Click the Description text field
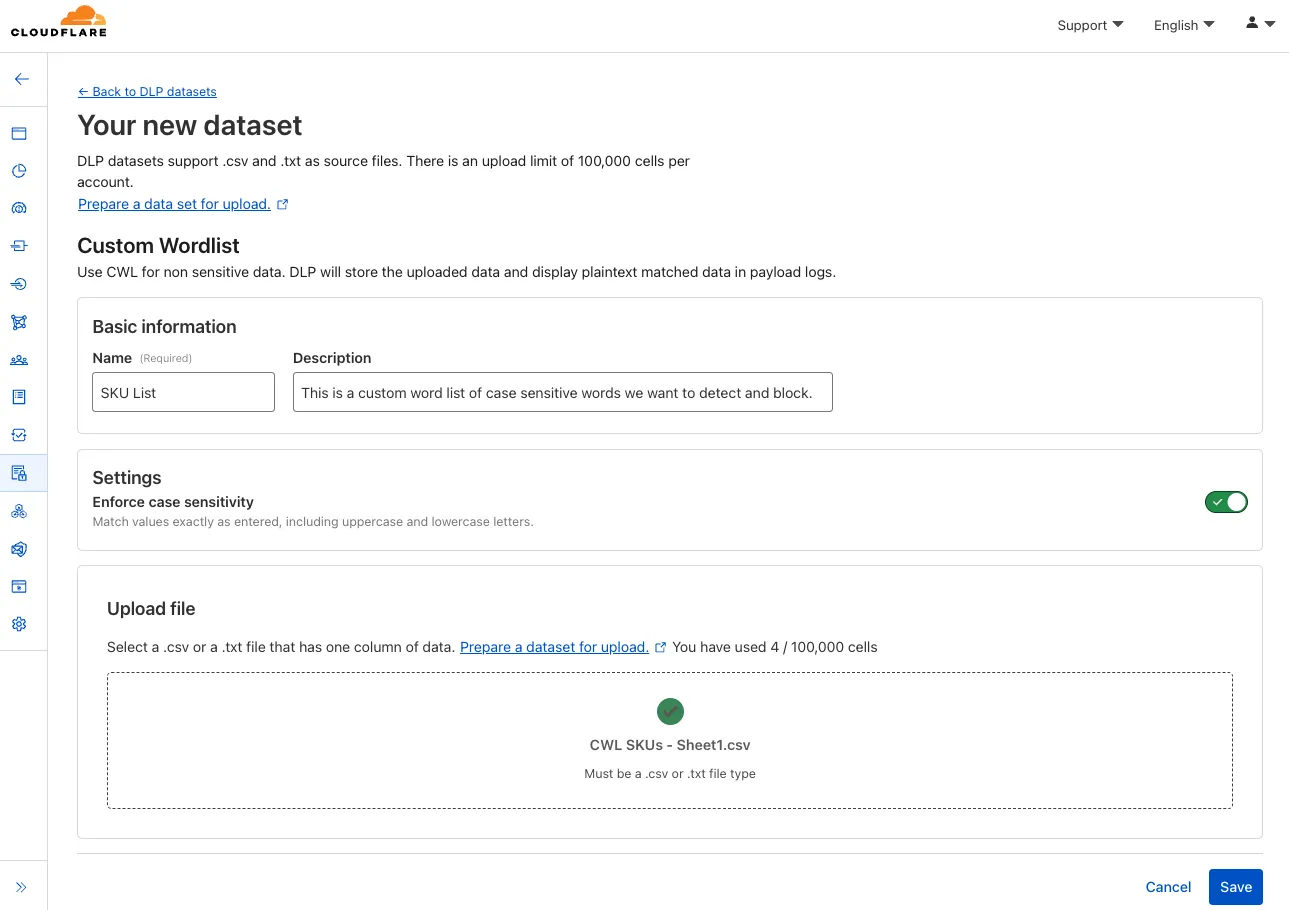 click(562, 393)
